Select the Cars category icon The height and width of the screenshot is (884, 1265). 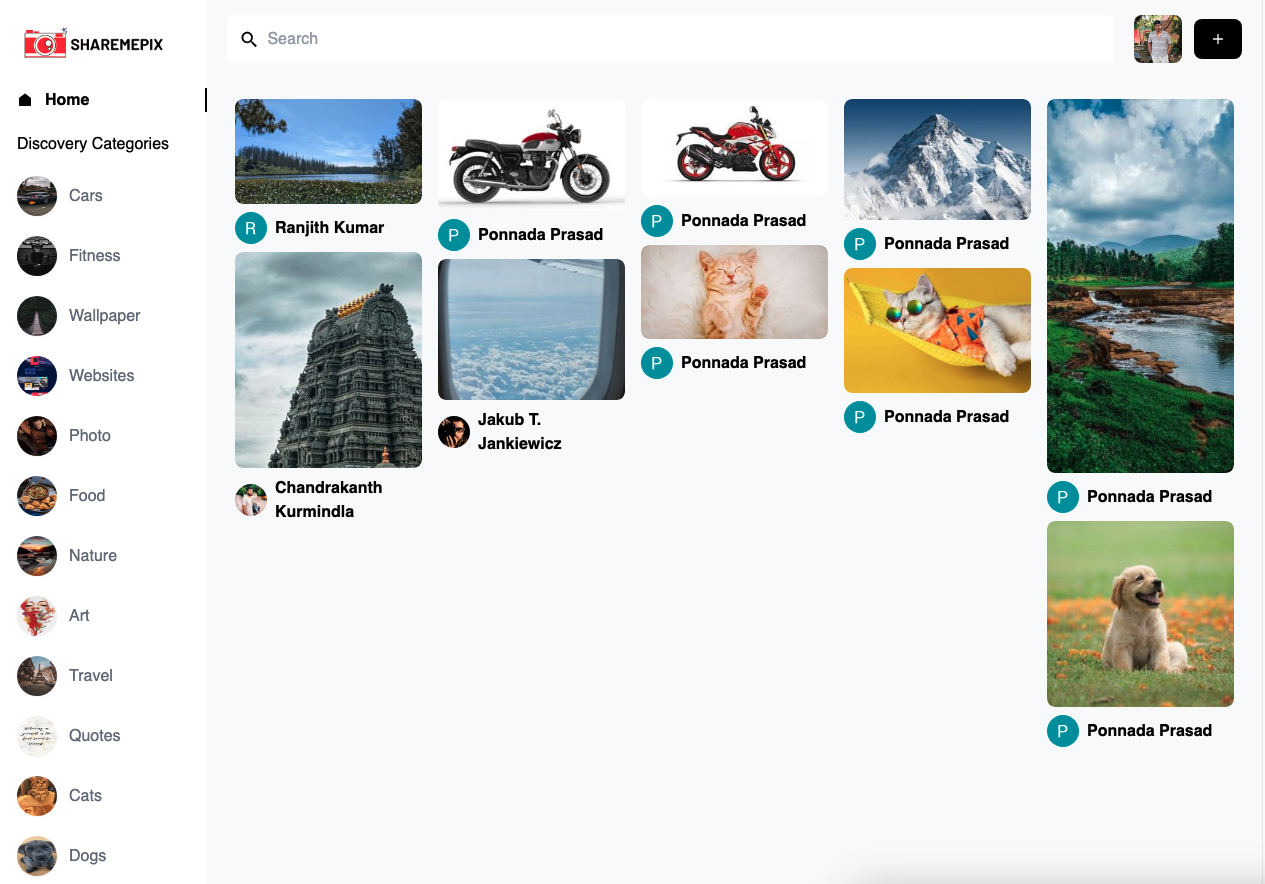pos(37,196)
